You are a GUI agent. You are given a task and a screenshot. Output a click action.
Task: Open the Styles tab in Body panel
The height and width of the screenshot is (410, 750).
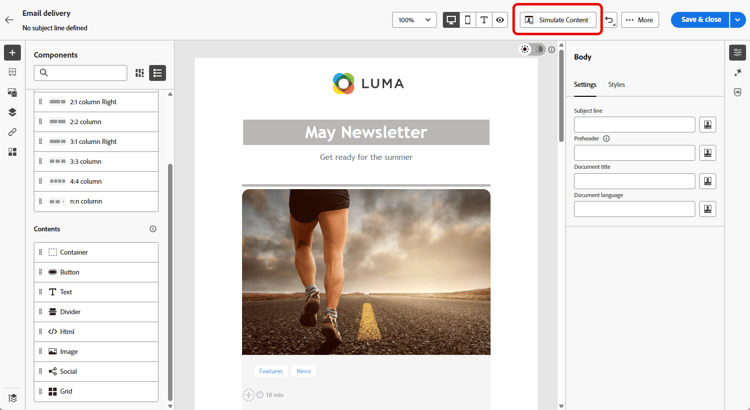point(616,85)
